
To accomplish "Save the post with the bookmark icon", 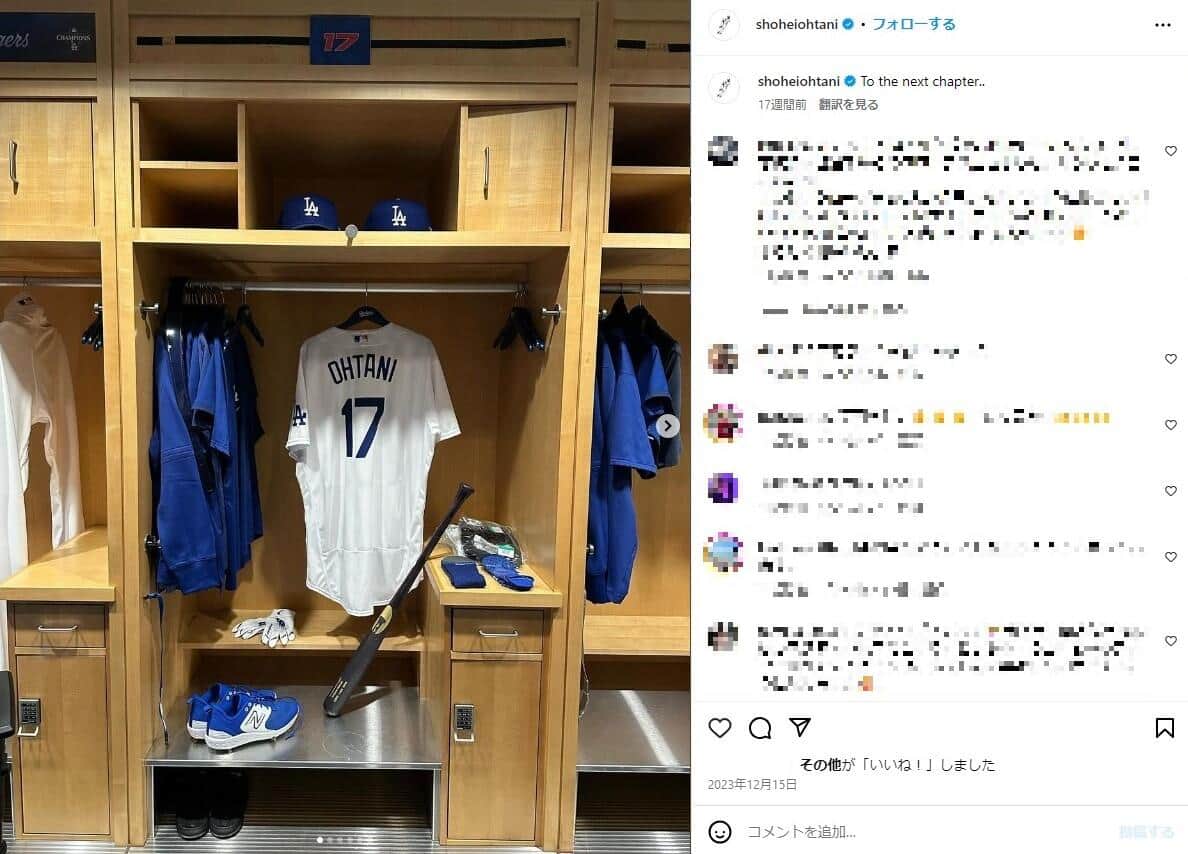I will tap(1165, 728).
